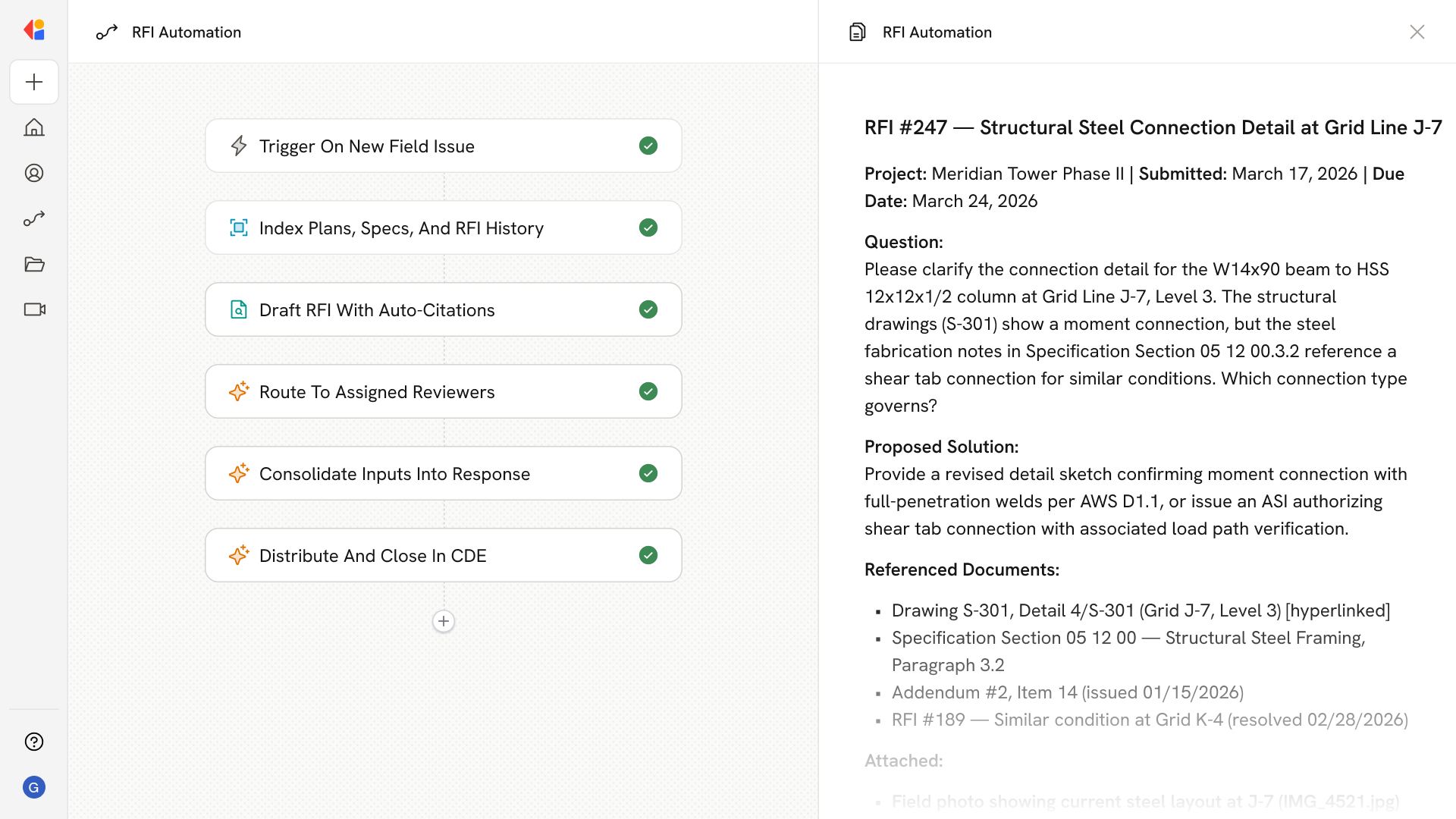Screen dimensions: 1456x819
Task: Open the user profile circle icon
Action: click(34, 173)
